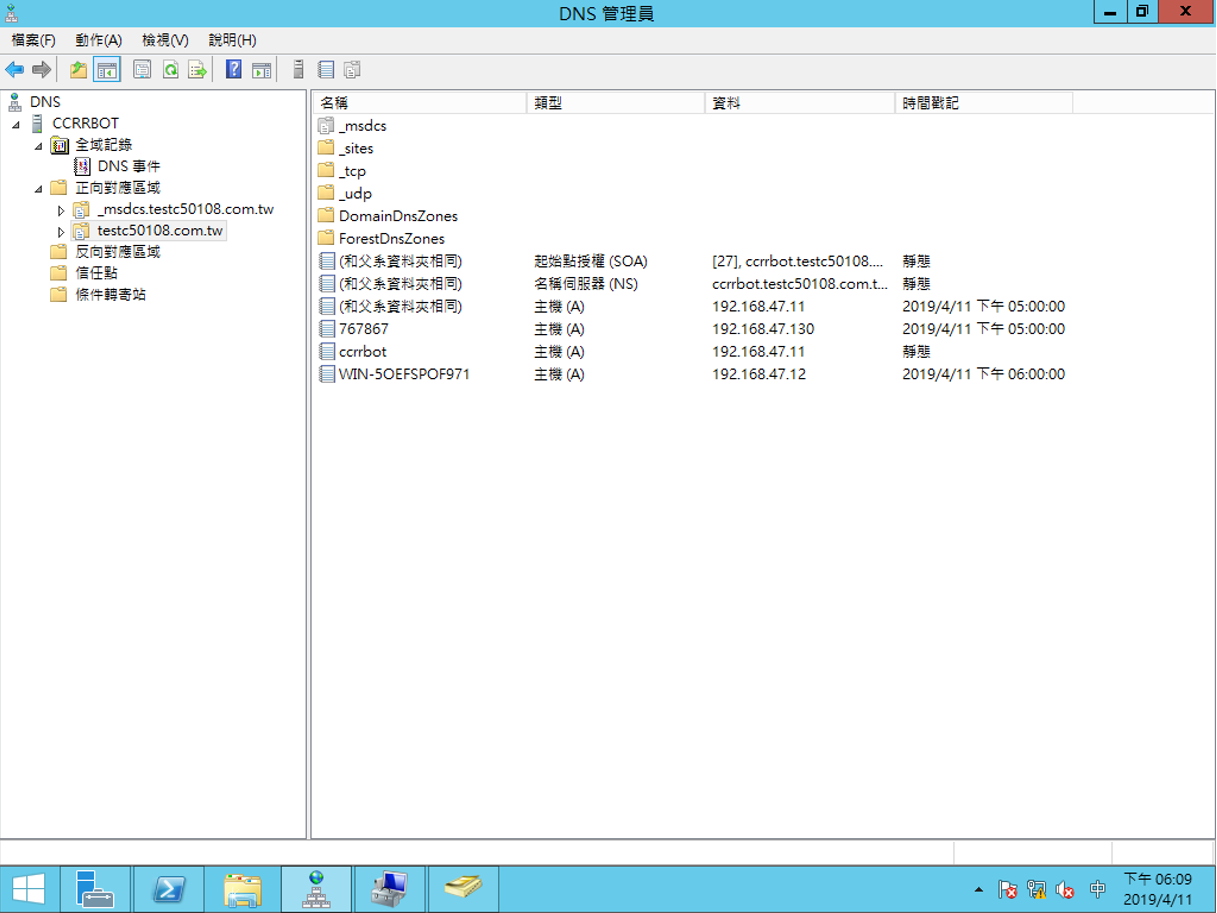
Task: Launch PowerShell from the taskbar
Action: [x=168, y=889]
